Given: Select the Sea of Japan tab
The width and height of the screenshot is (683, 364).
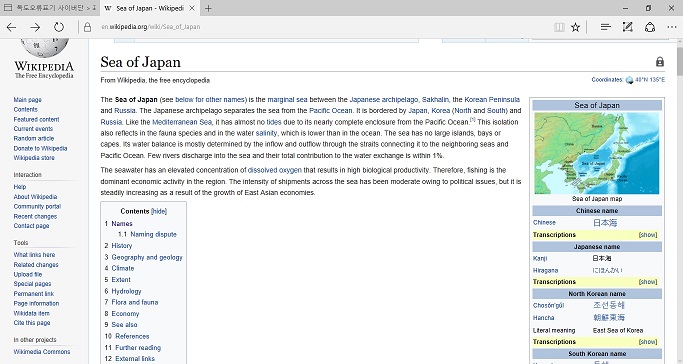Looking at the screenshot, I should click(x=149, y=8).
